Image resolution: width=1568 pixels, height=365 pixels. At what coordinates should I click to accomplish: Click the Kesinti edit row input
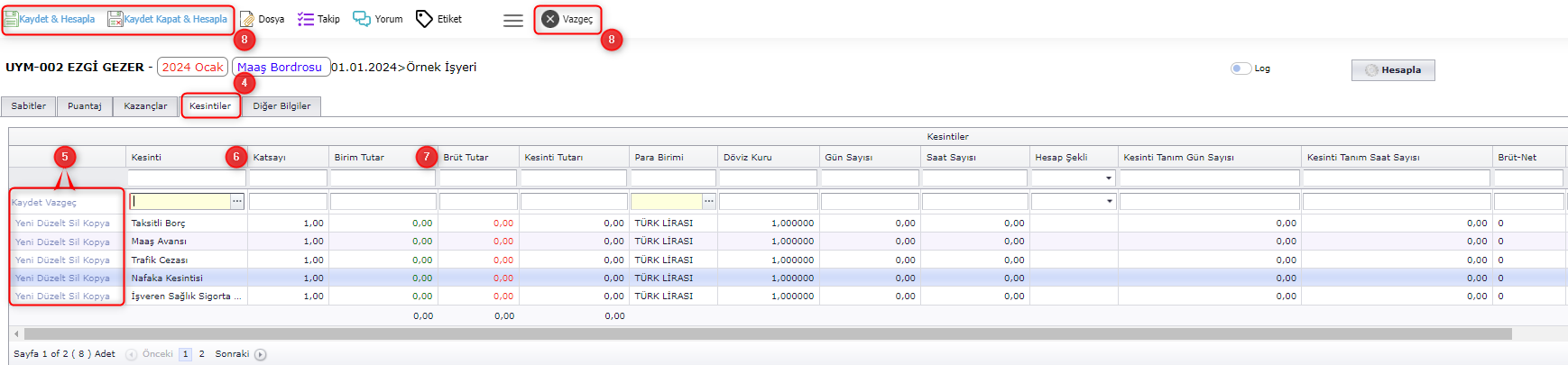point(180,202)
